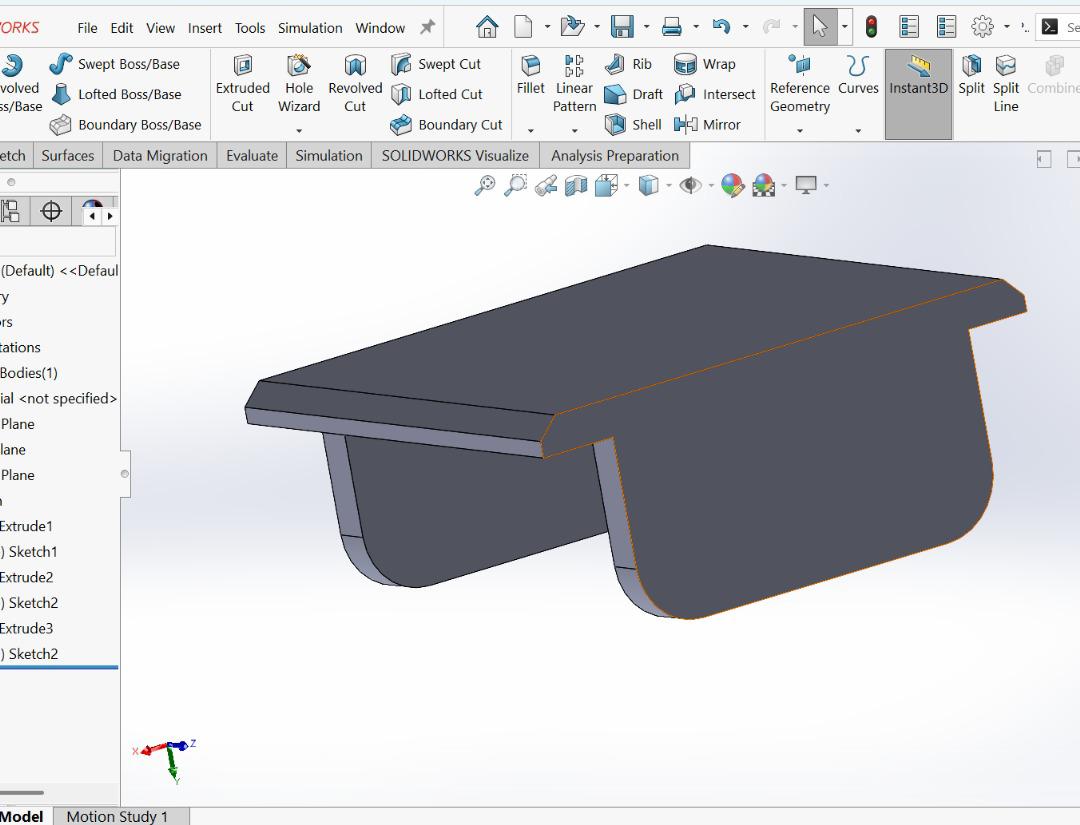
Task: Undo the last action
Action: point(721,28)
